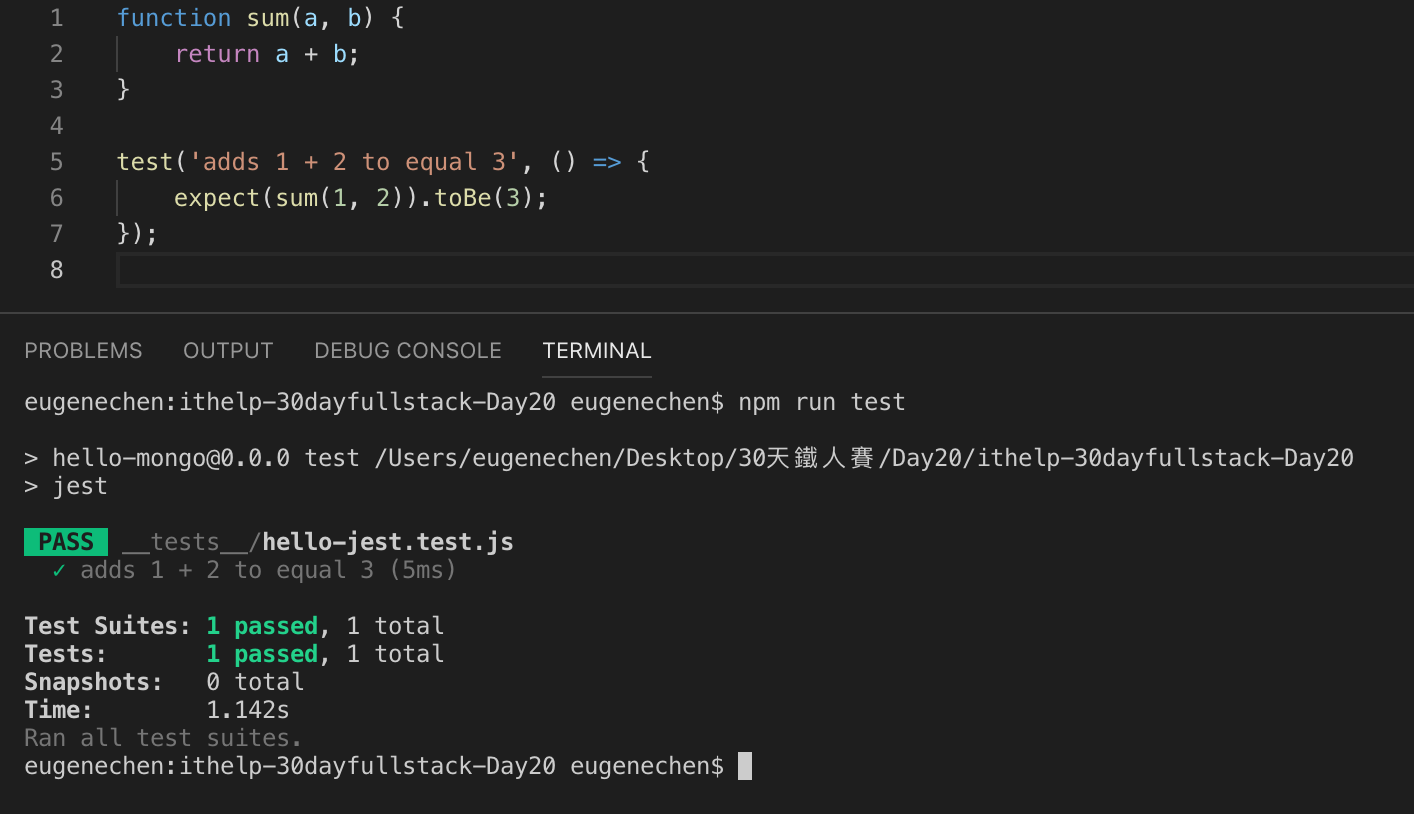Click the word 'function' on line 1
This screenshot has height=814, width=1414.
(x=174, y=17)
